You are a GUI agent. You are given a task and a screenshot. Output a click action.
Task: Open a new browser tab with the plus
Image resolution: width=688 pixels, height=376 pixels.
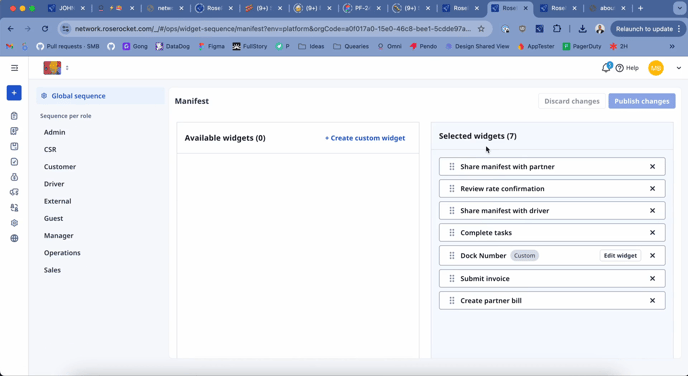[640, 8]
